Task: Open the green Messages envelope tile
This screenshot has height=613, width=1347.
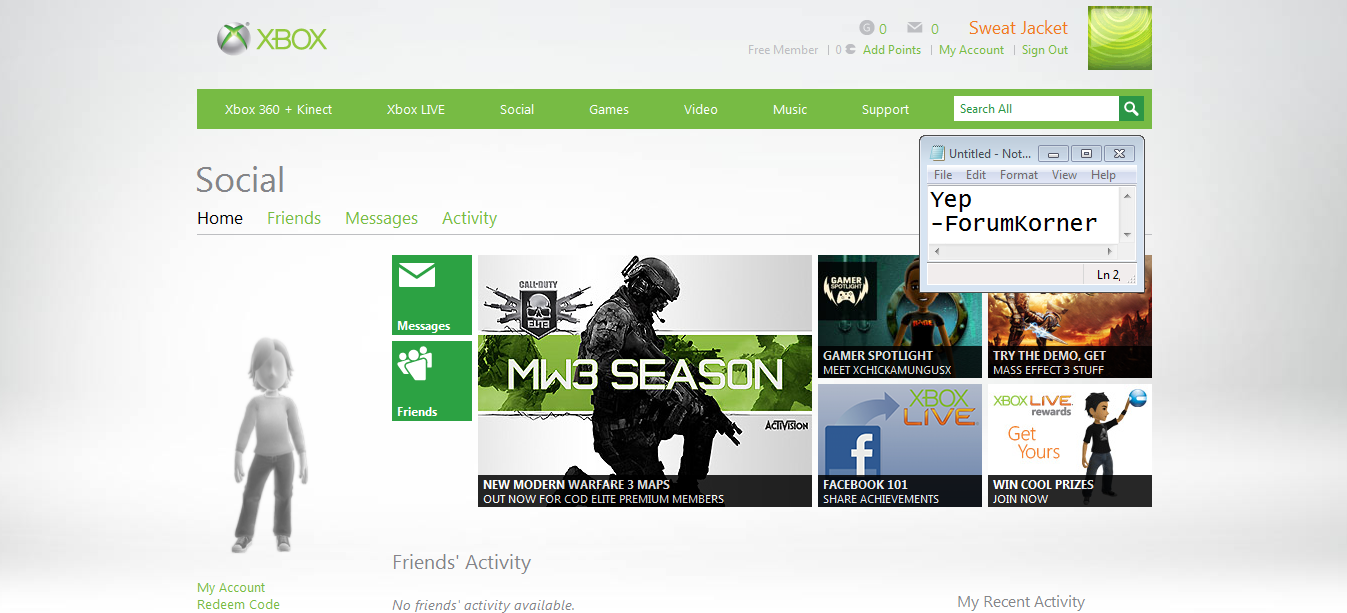Action: (x=432, y=295)
